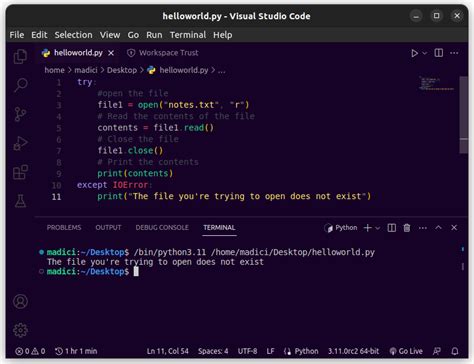Click the editor minimap preview
Screen dimensions: 474x364
tap(437, 84)
